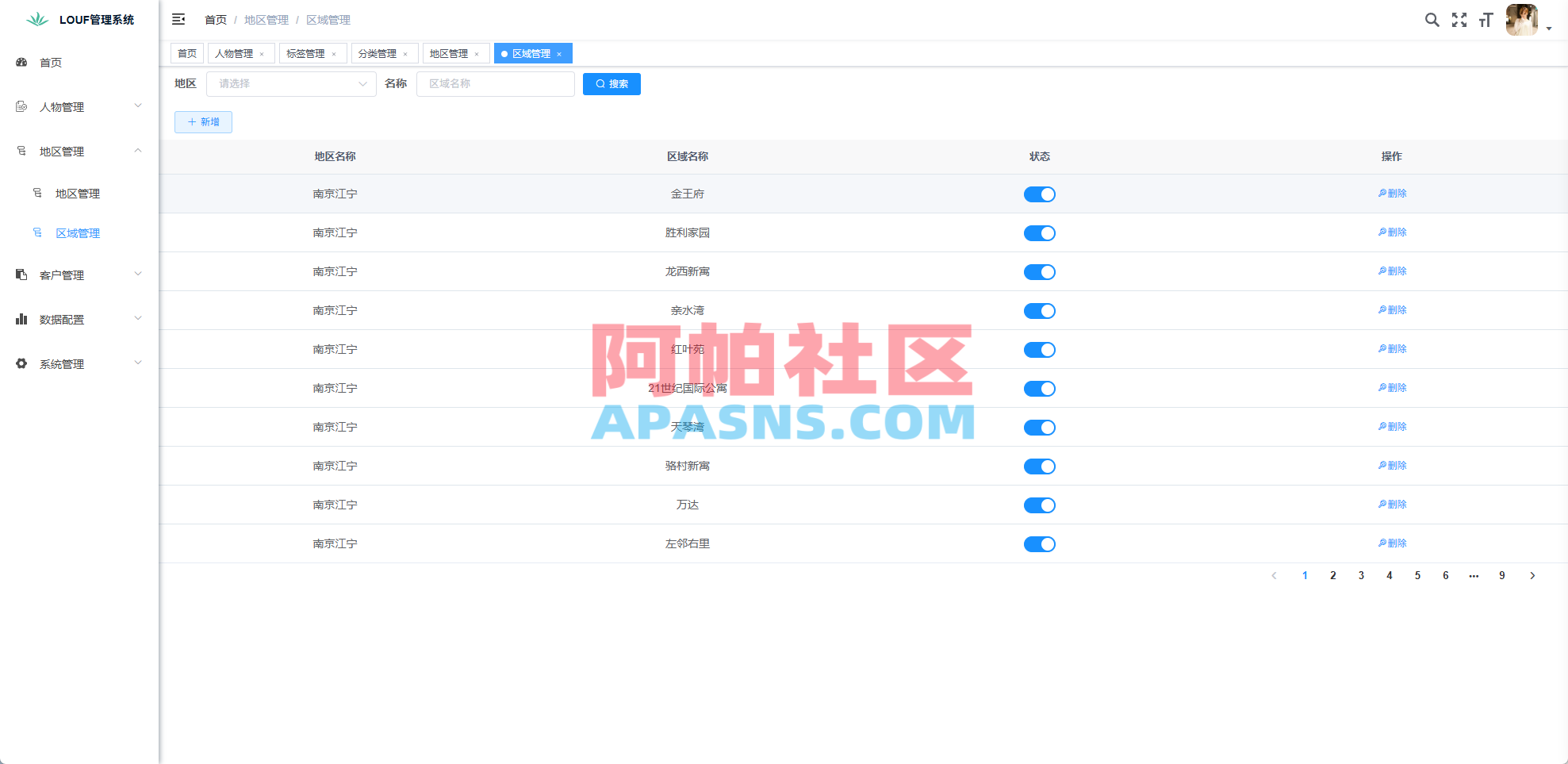
Task: Select 区域管理 in the sidebar
Action: pyautogui.click(x=79, y=233)
